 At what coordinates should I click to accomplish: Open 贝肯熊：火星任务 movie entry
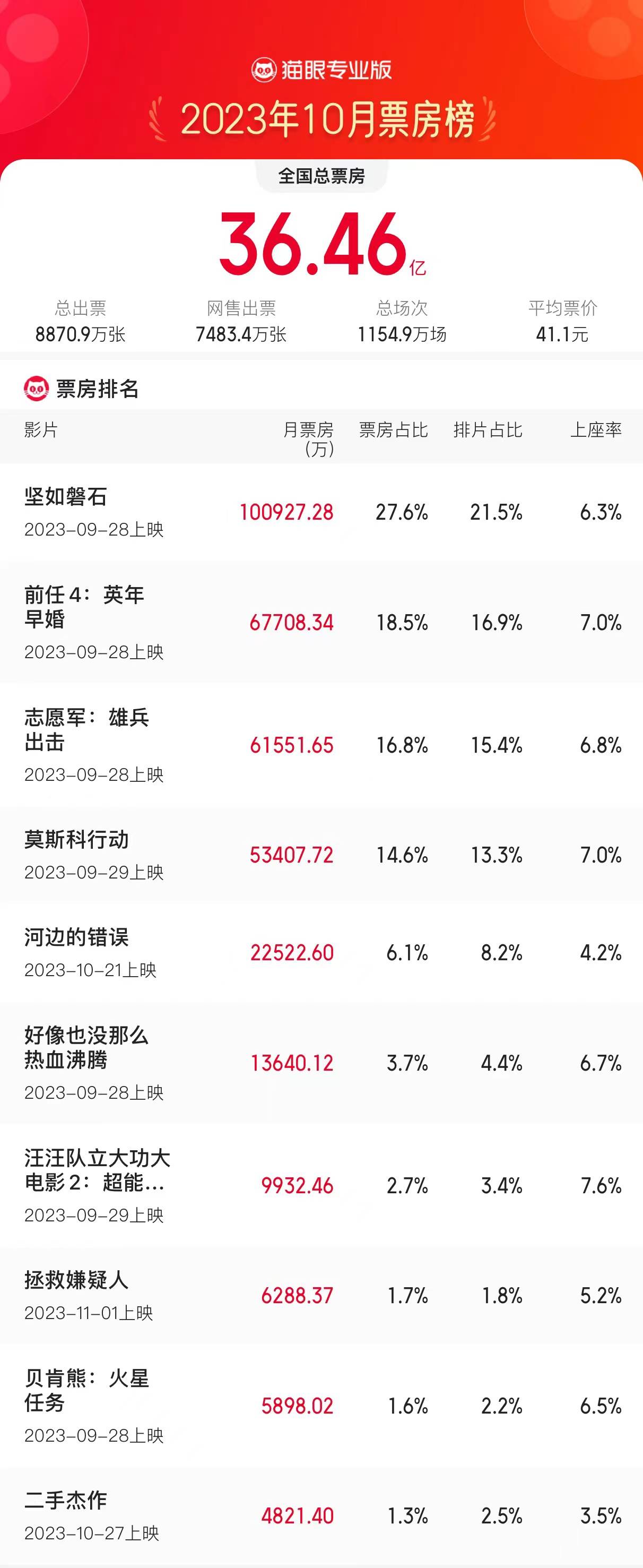click(86, 1390)
